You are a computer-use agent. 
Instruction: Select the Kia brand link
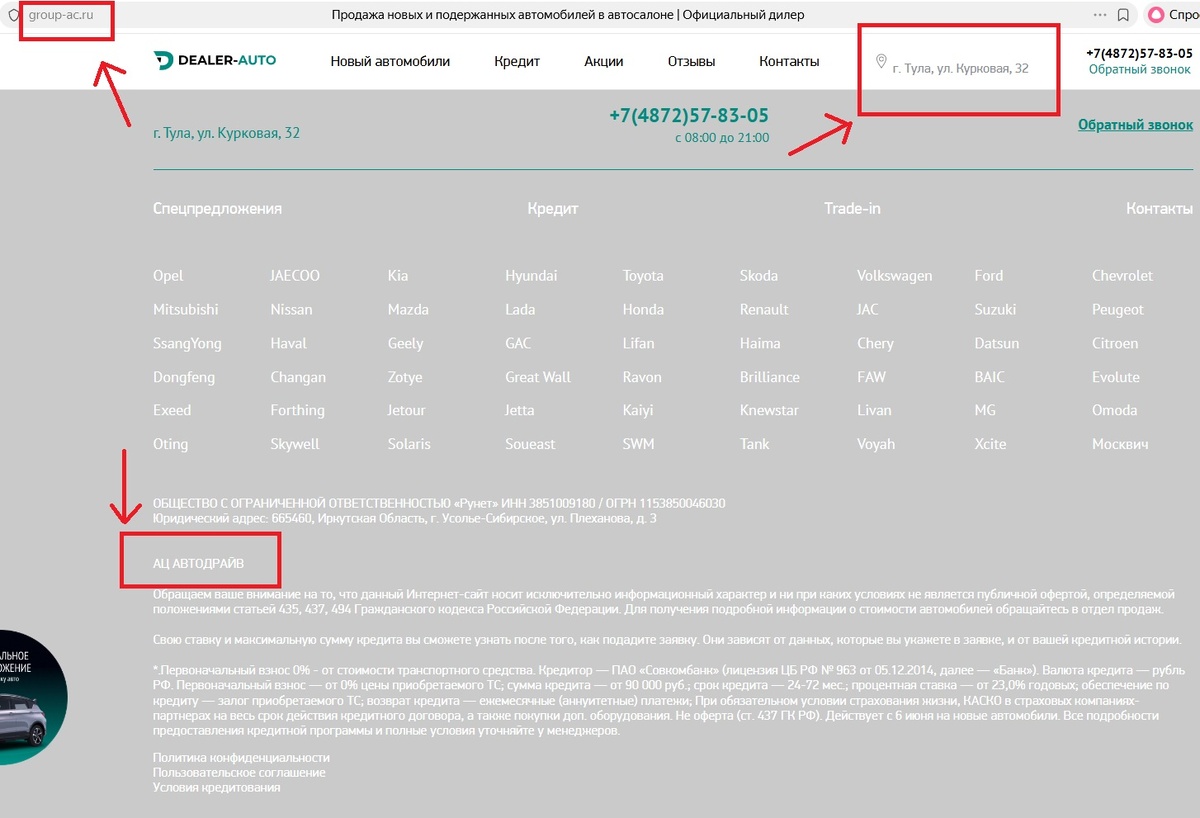398,276
